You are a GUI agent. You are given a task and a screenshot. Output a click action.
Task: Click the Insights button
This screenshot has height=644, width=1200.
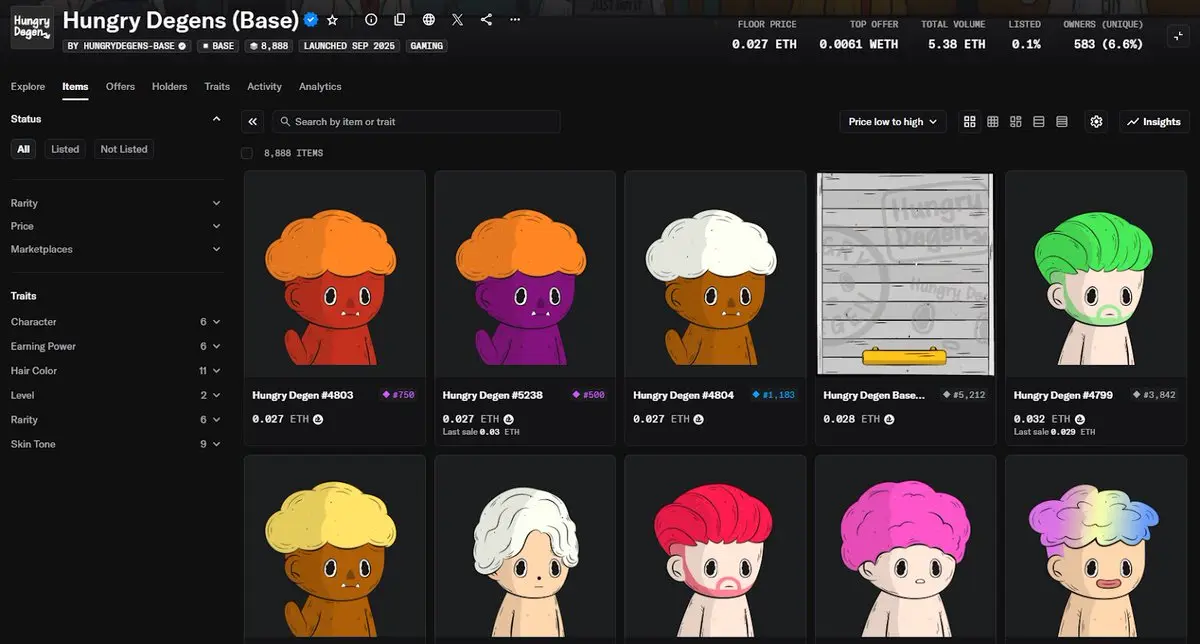coord(1153,122)
